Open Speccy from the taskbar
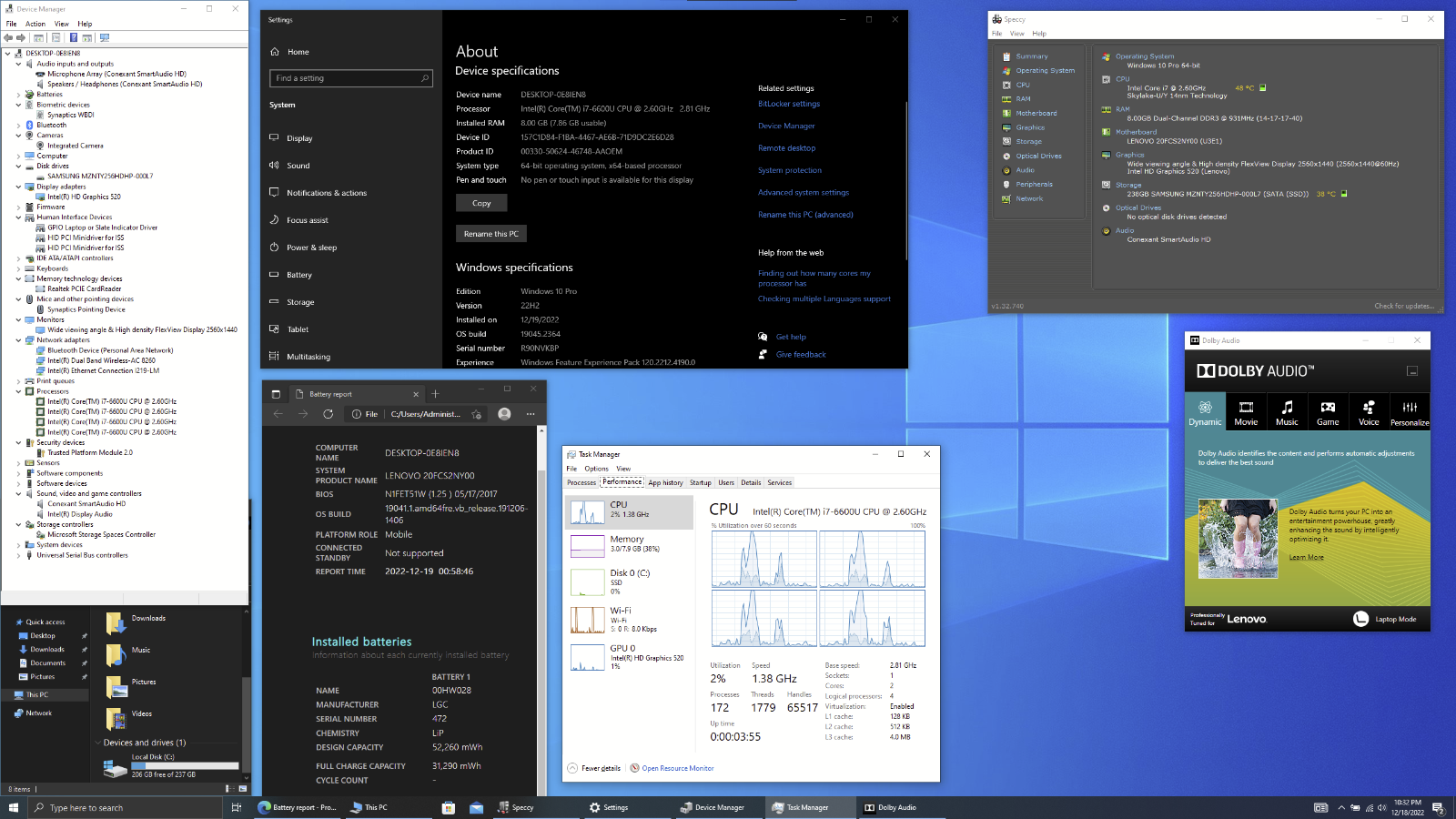 coord(516,807)
